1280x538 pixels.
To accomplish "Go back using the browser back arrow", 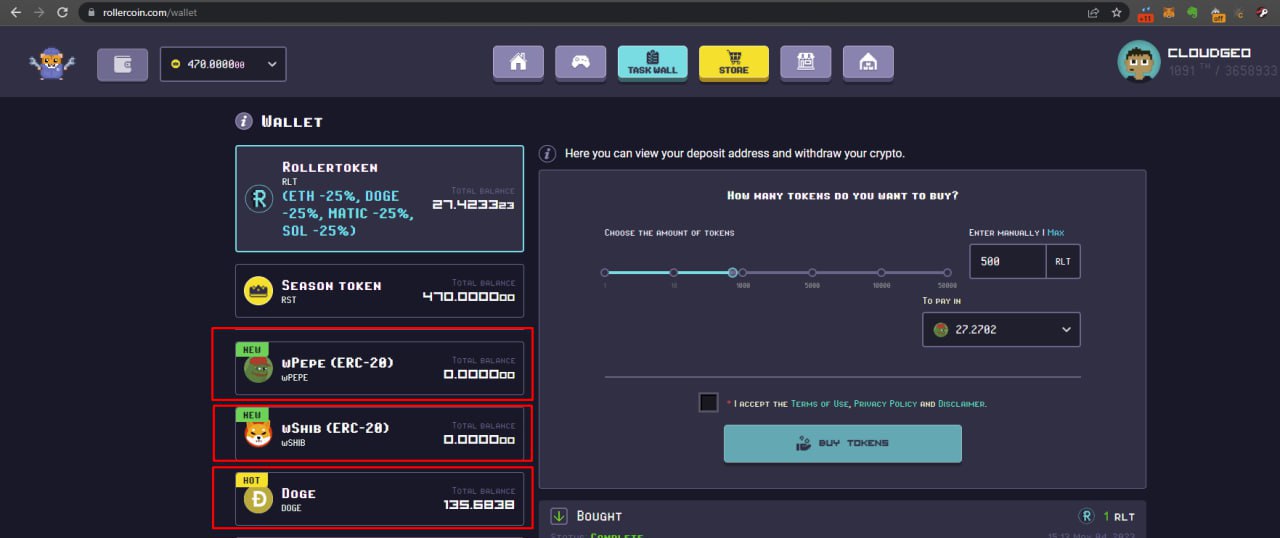I will pyautogui.click(x=15, y=13).
